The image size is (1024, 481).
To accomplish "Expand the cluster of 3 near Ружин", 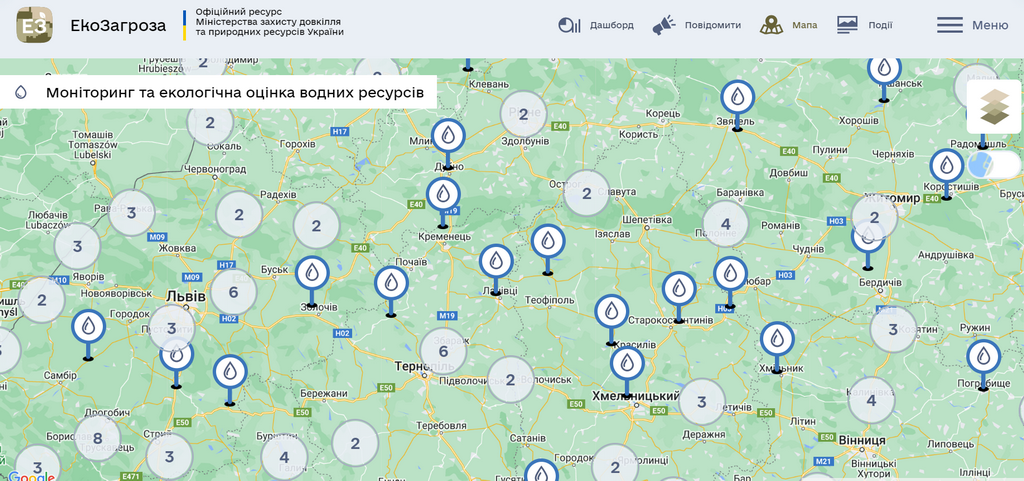I will [893, 330].
